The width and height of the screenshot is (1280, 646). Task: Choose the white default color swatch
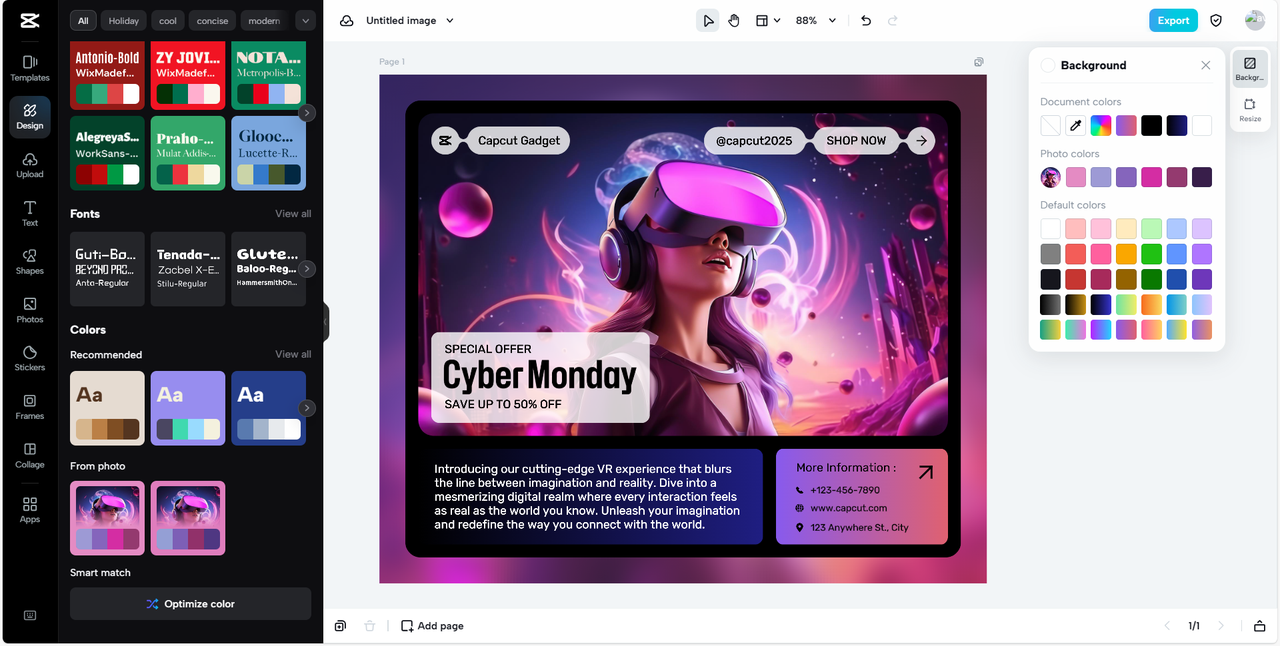1050,228
